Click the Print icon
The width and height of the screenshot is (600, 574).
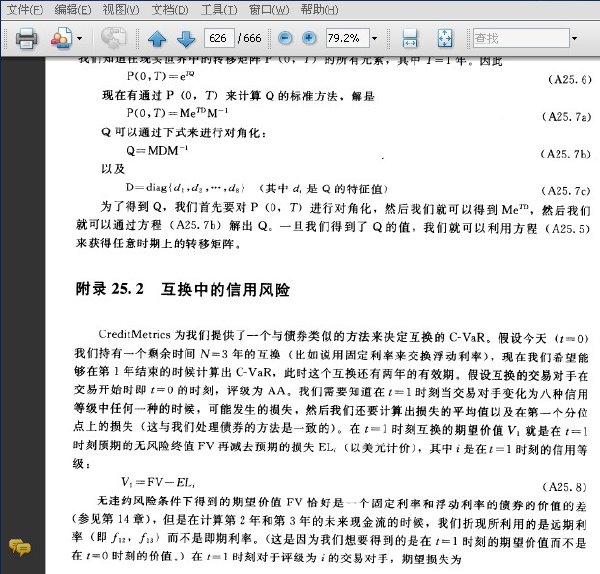pos(26,38)
